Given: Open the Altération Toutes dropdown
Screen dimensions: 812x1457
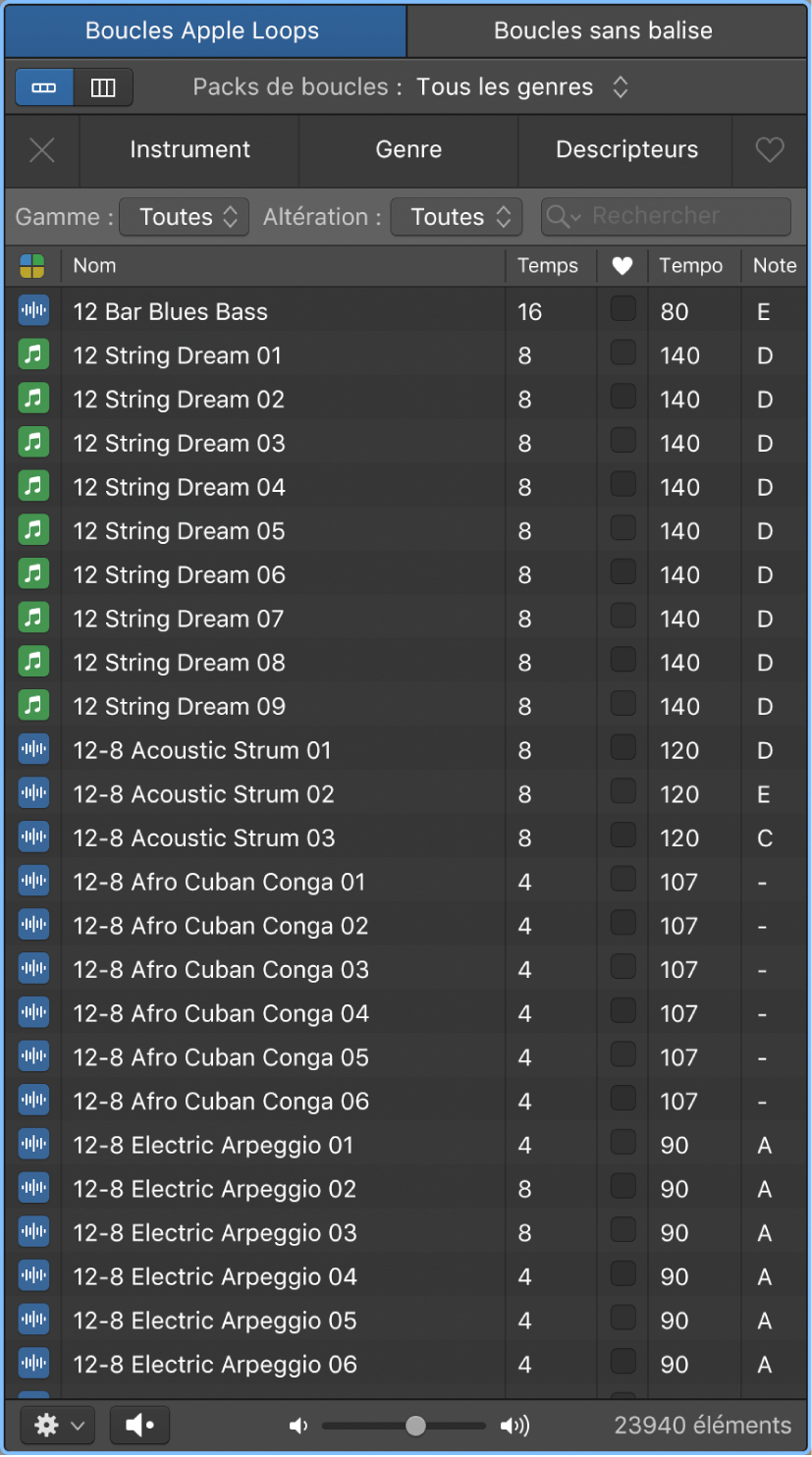Looking at the screenshot, I should click(457, 217).
